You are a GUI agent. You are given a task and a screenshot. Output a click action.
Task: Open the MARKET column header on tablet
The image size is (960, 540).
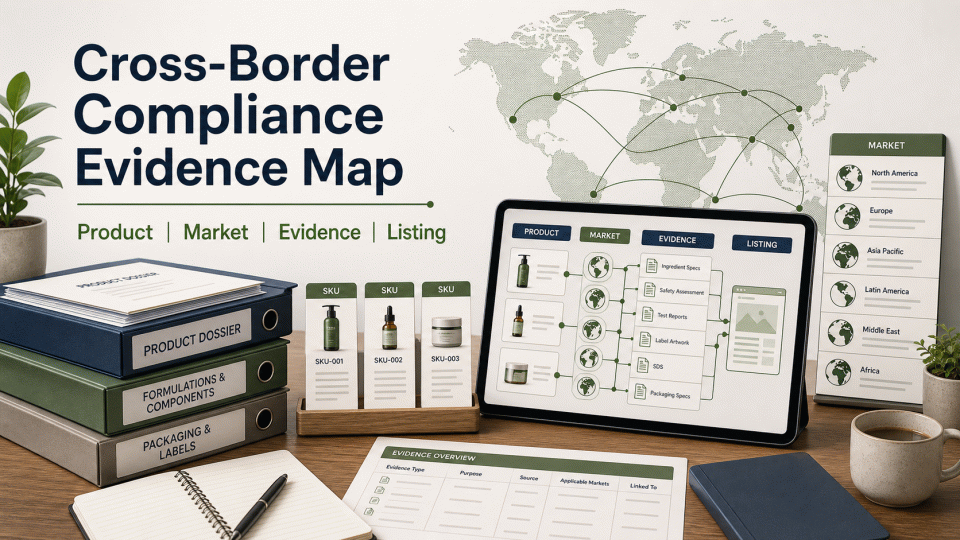click(604, 235)
